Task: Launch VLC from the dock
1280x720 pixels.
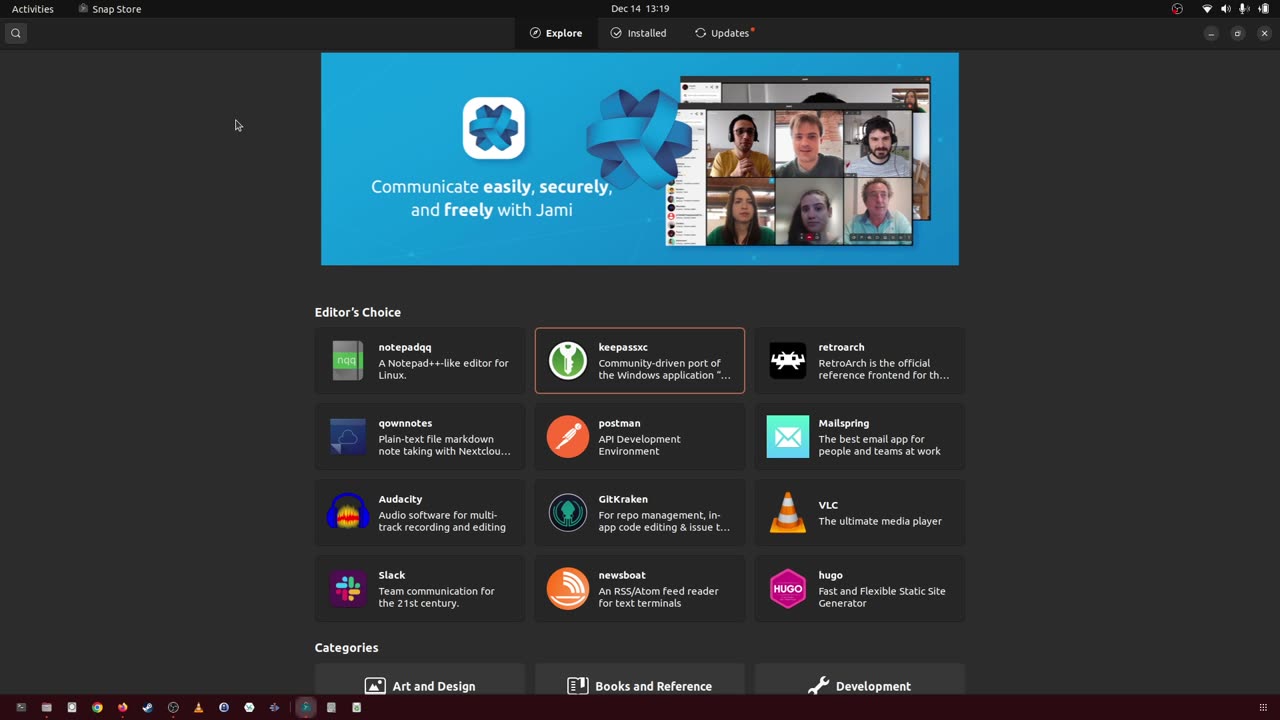Action: tap(198, 707)
